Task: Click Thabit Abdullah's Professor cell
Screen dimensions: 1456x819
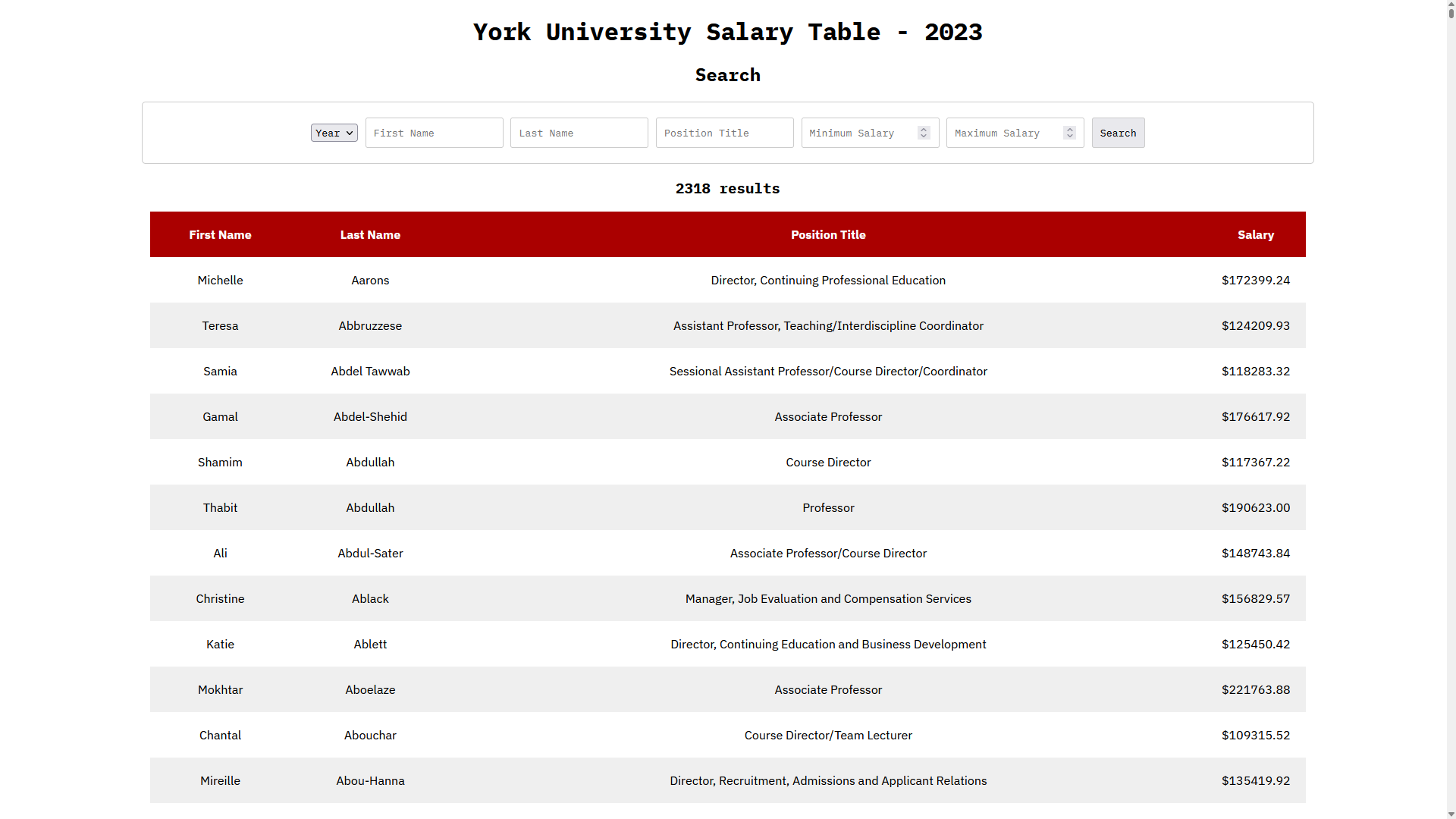Action: tap(828, 507)
